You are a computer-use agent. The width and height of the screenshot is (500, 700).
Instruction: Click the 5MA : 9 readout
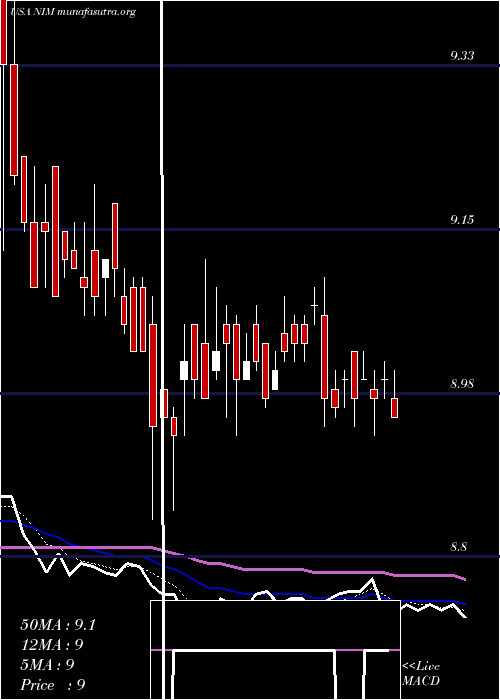pyautogui.click(x=47, y=665)
